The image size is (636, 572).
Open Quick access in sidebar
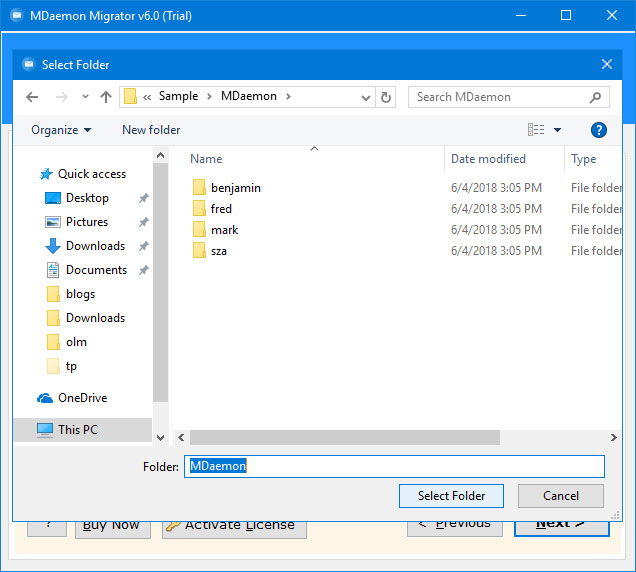(x=92, y=174)
